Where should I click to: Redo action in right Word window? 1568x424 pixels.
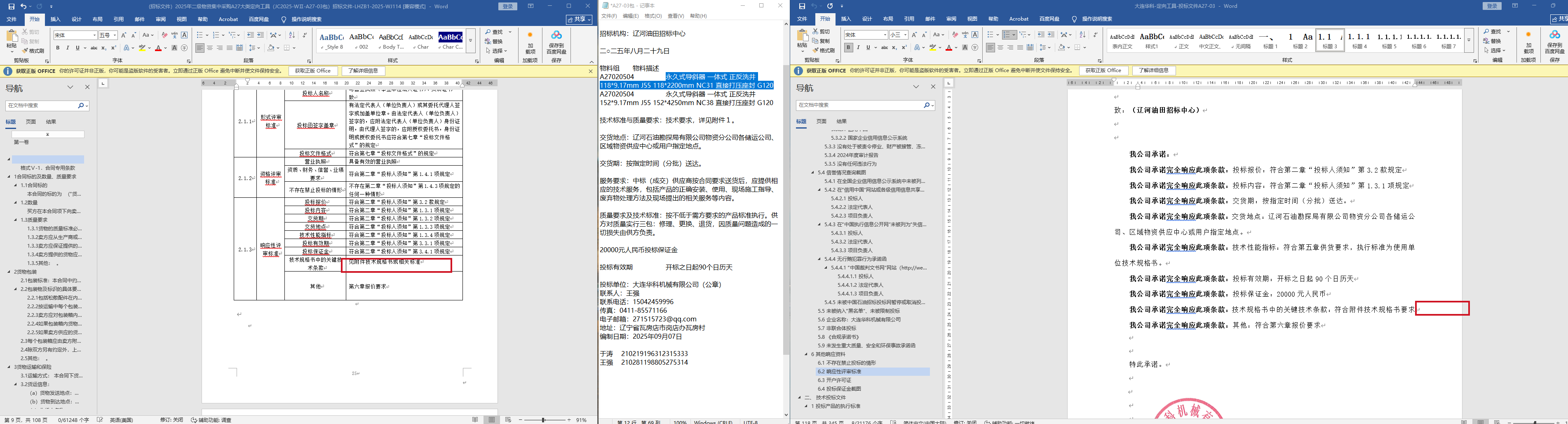click(x=830, y=6)
